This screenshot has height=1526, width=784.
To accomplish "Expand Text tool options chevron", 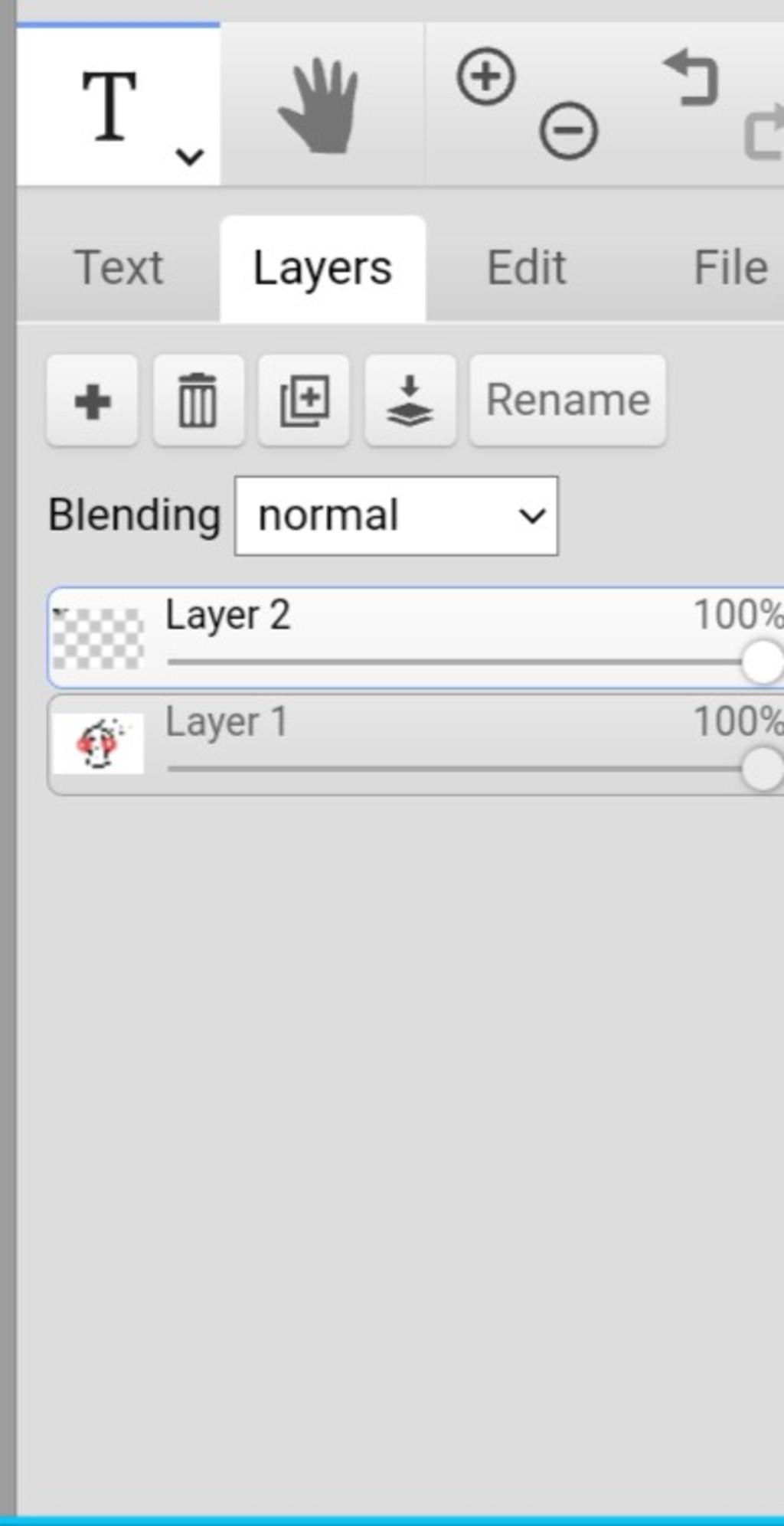I will coord(189,157).
